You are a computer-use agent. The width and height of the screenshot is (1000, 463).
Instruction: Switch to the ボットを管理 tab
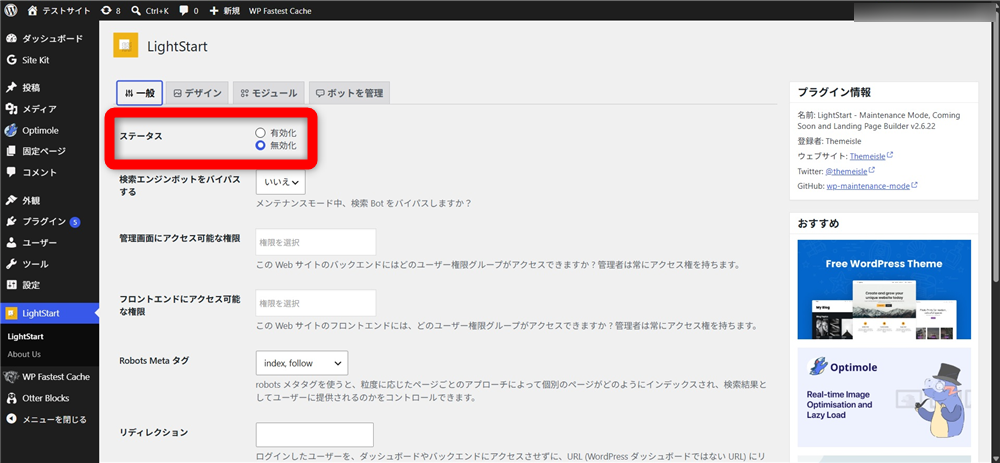pos(349,93)
